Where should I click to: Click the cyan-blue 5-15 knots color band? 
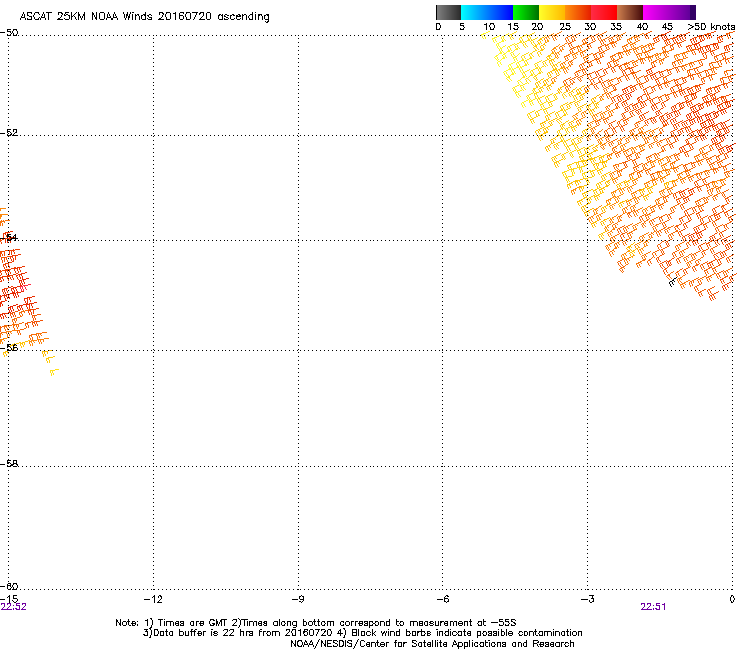point(487,12)
